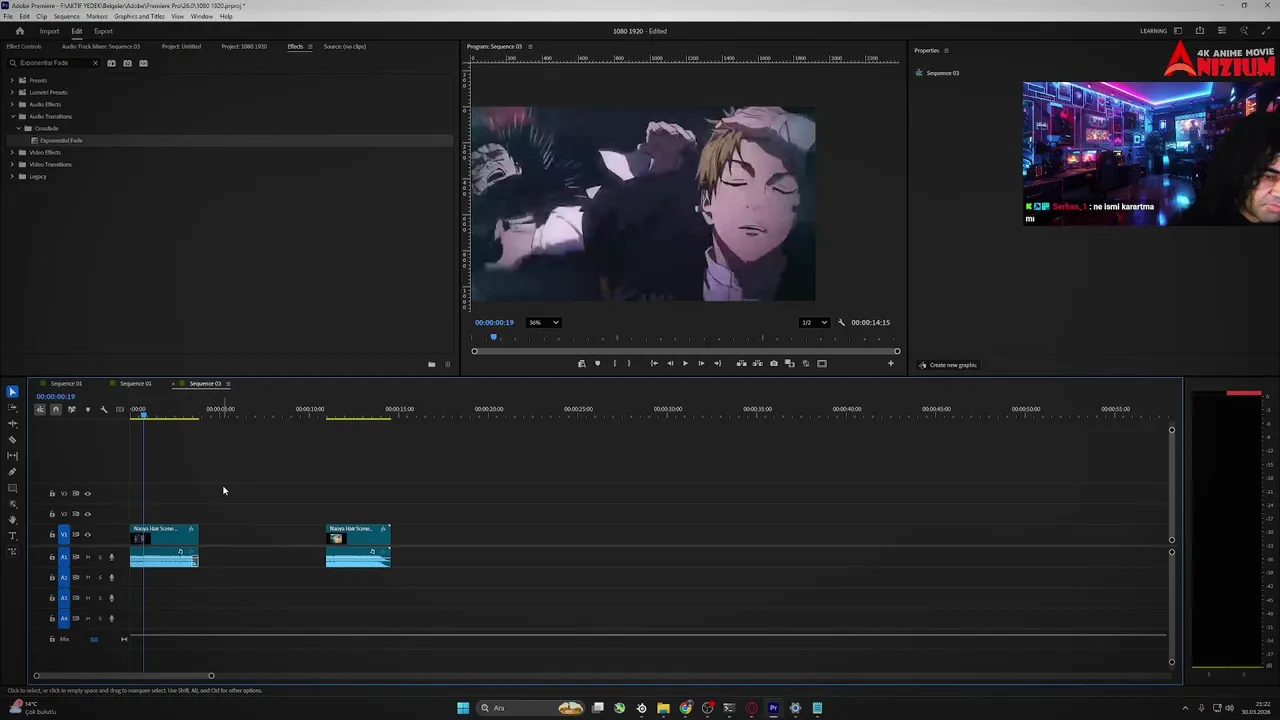The width and height of the screenshot is (1280, 720).
Task: Select the Type tool
Action: 12,536
